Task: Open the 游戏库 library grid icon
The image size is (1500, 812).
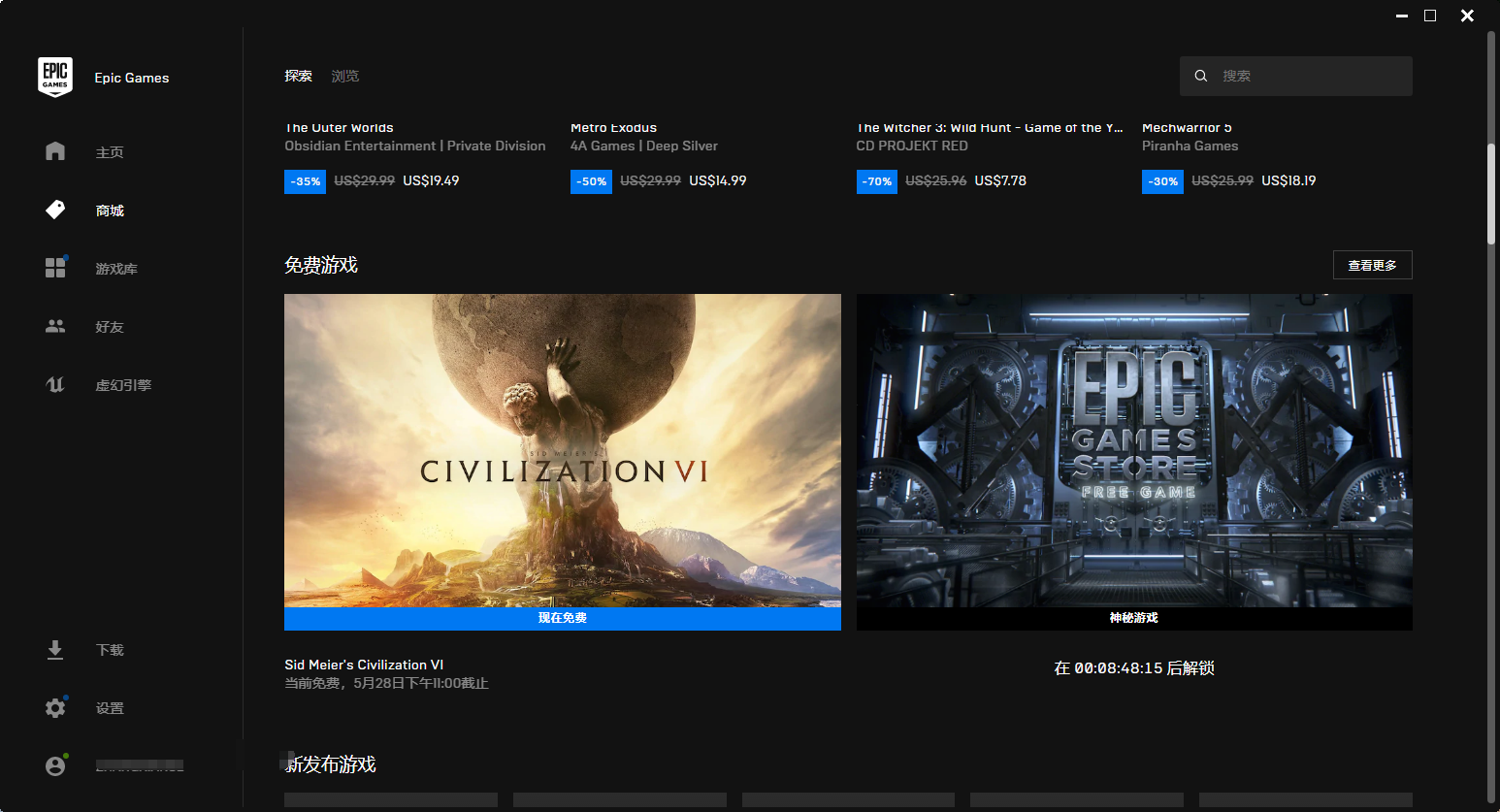Action: point(55,268)
